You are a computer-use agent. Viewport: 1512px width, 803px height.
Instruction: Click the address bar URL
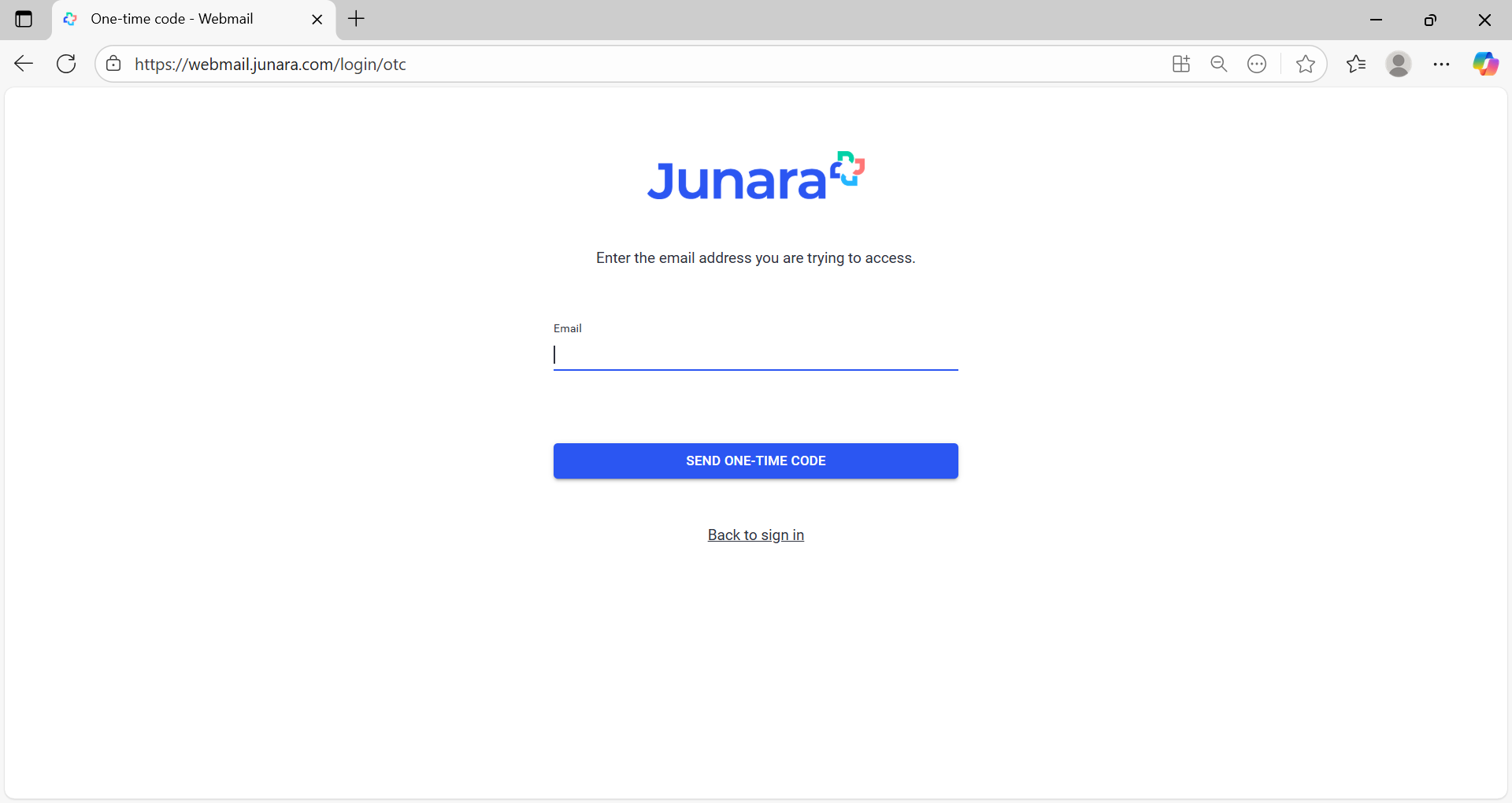pyautogui.click(x=270, y=65)
